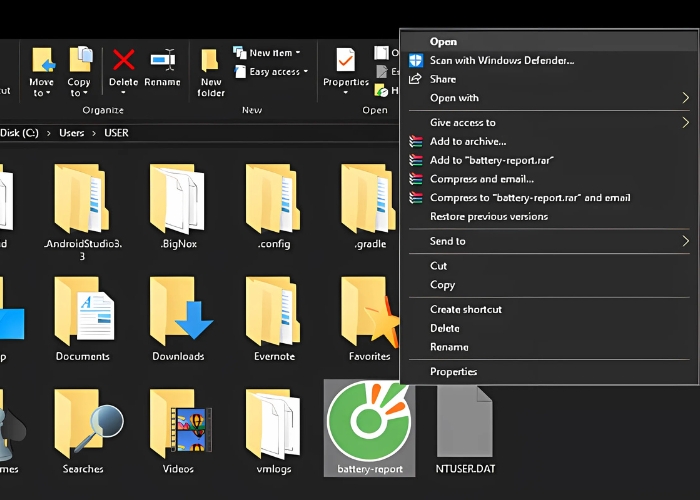Select the Favorites folder icon
The image size is (700, 500).
pos(369,310)
